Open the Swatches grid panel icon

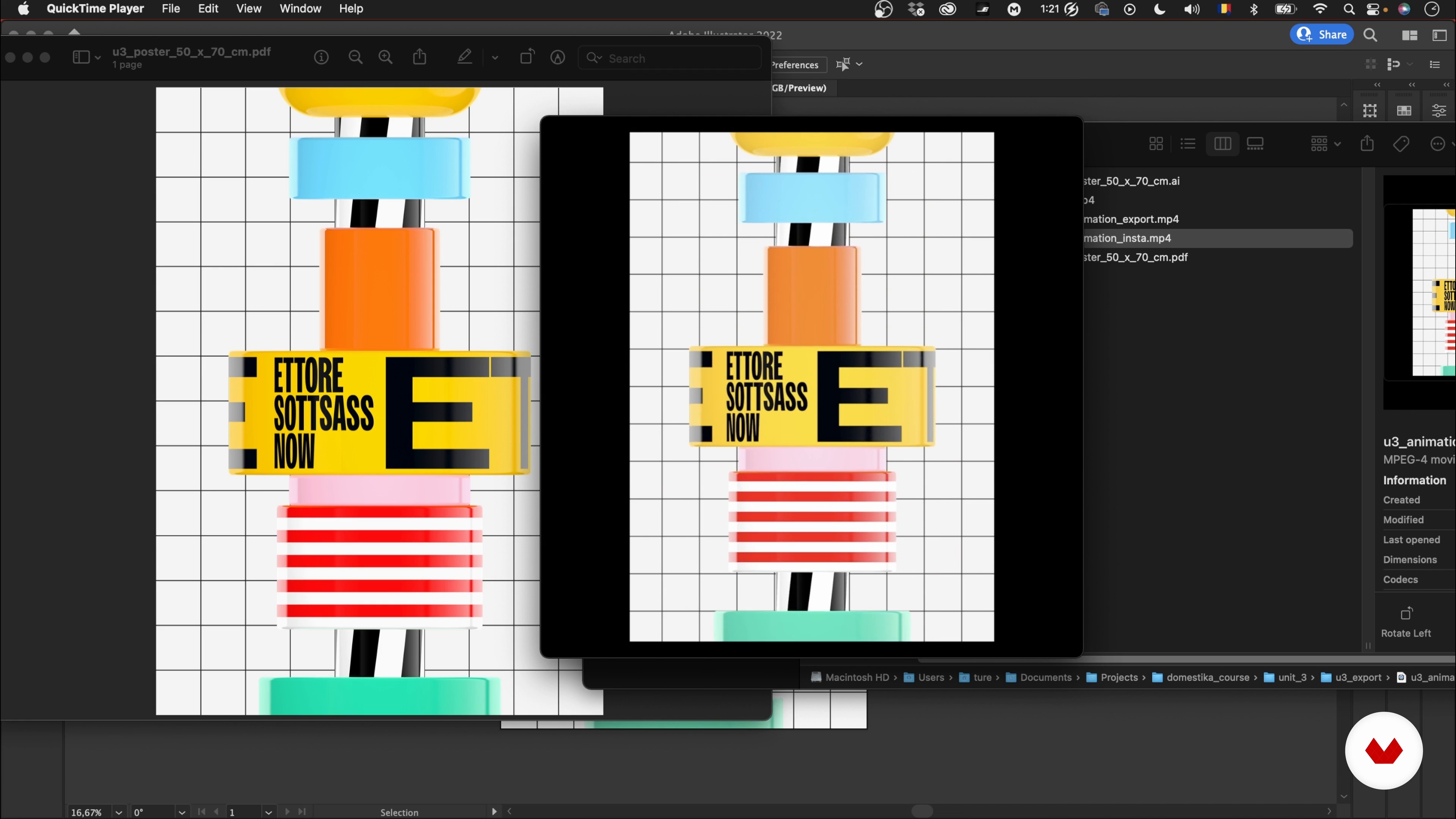[1404, 111]
